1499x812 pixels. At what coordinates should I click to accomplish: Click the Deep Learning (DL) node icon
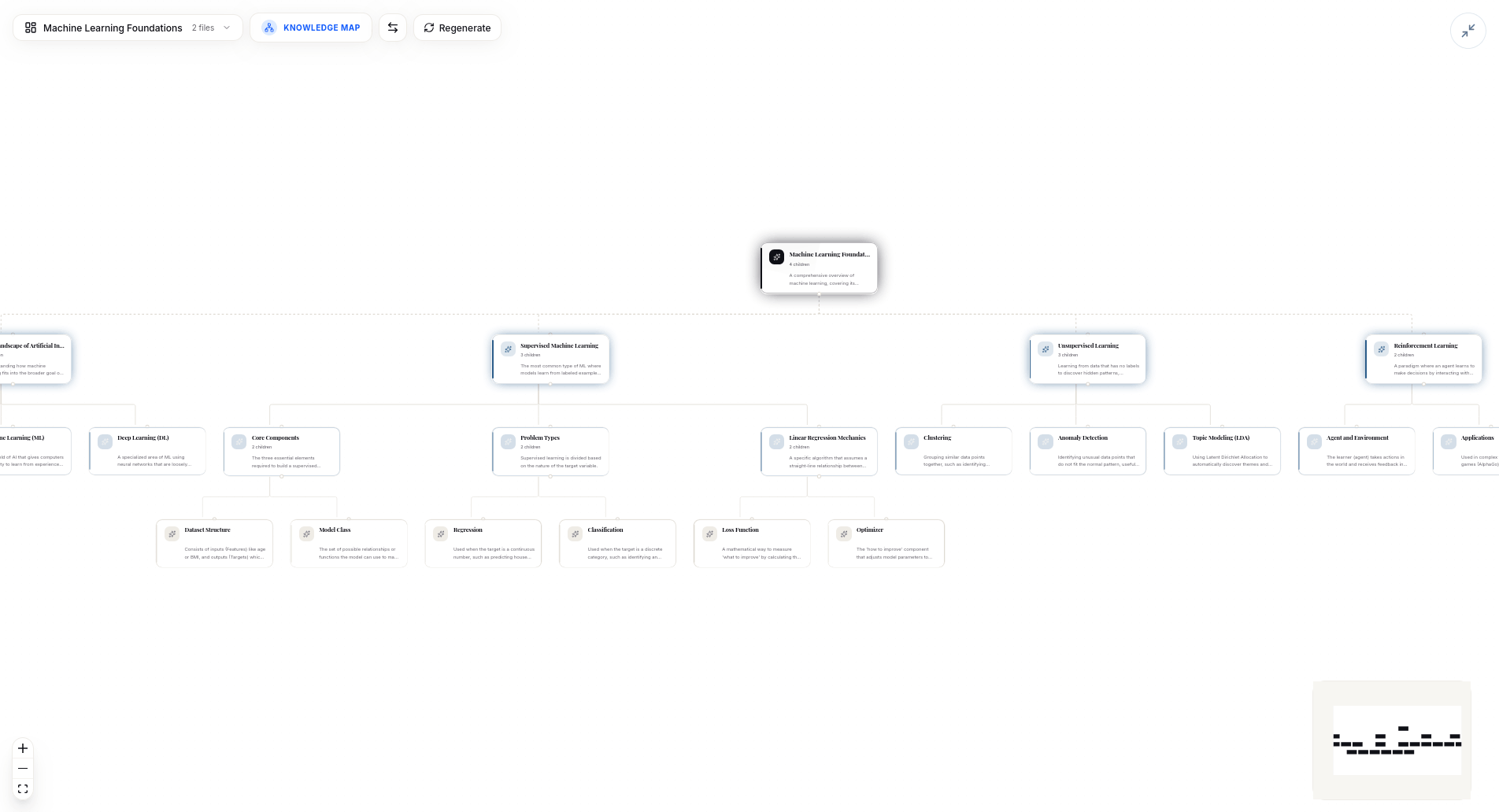(x=105, y=441)
